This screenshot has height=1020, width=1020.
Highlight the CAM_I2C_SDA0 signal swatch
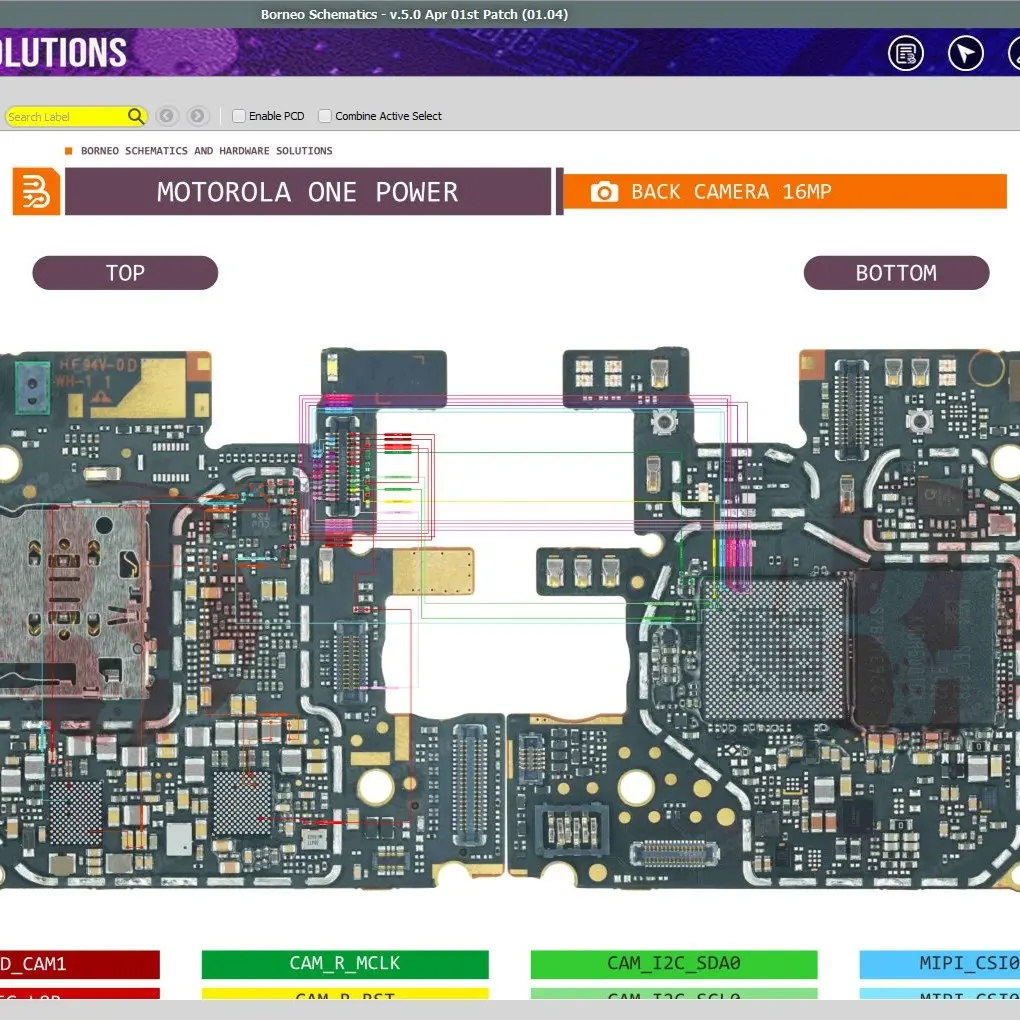tap(674, 964)
